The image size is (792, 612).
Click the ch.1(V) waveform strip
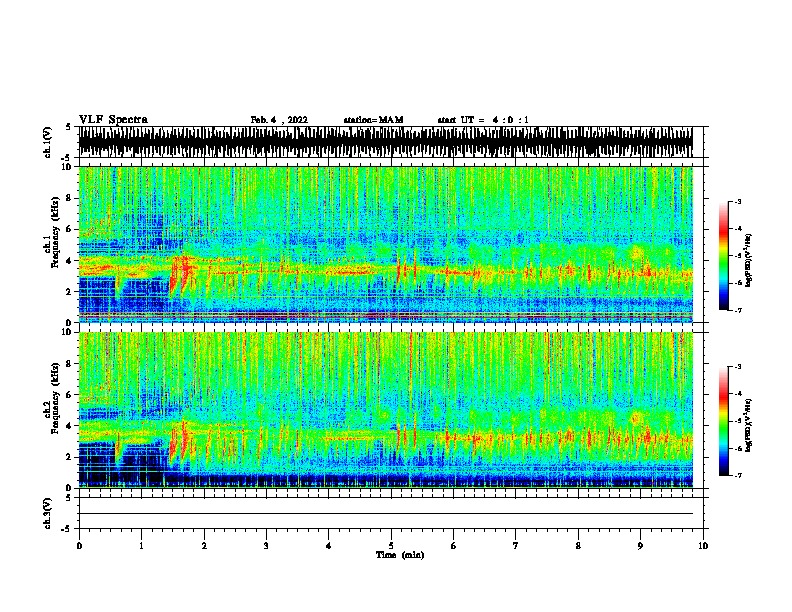pos(385,142)
